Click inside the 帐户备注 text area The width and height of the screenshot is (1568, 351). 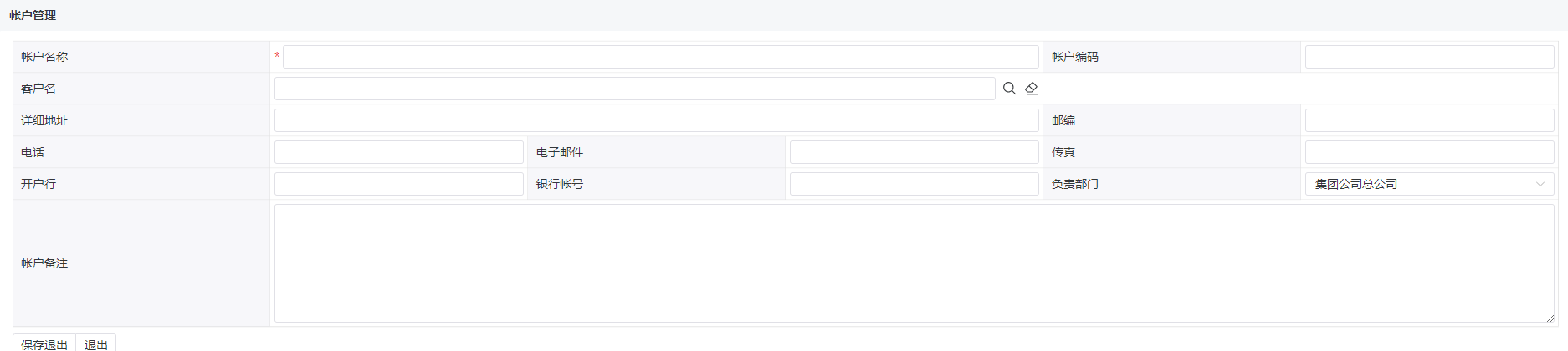(x=915, y=263)
